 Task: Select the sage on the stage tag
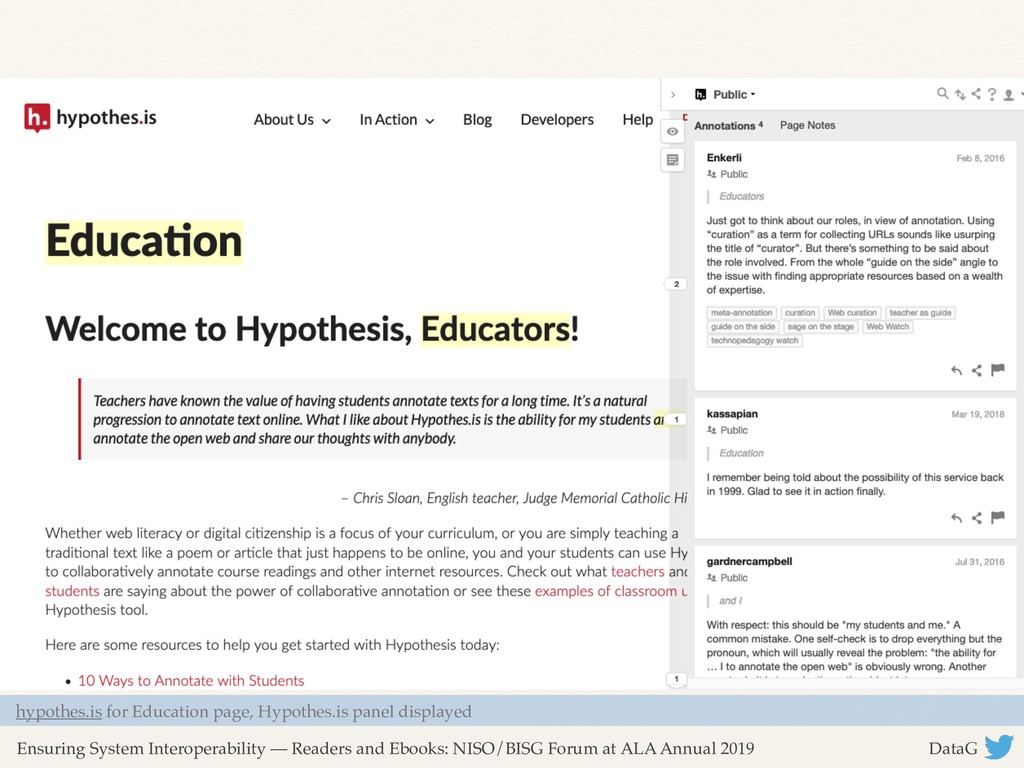pyautogui.click(x=821, y=327)
